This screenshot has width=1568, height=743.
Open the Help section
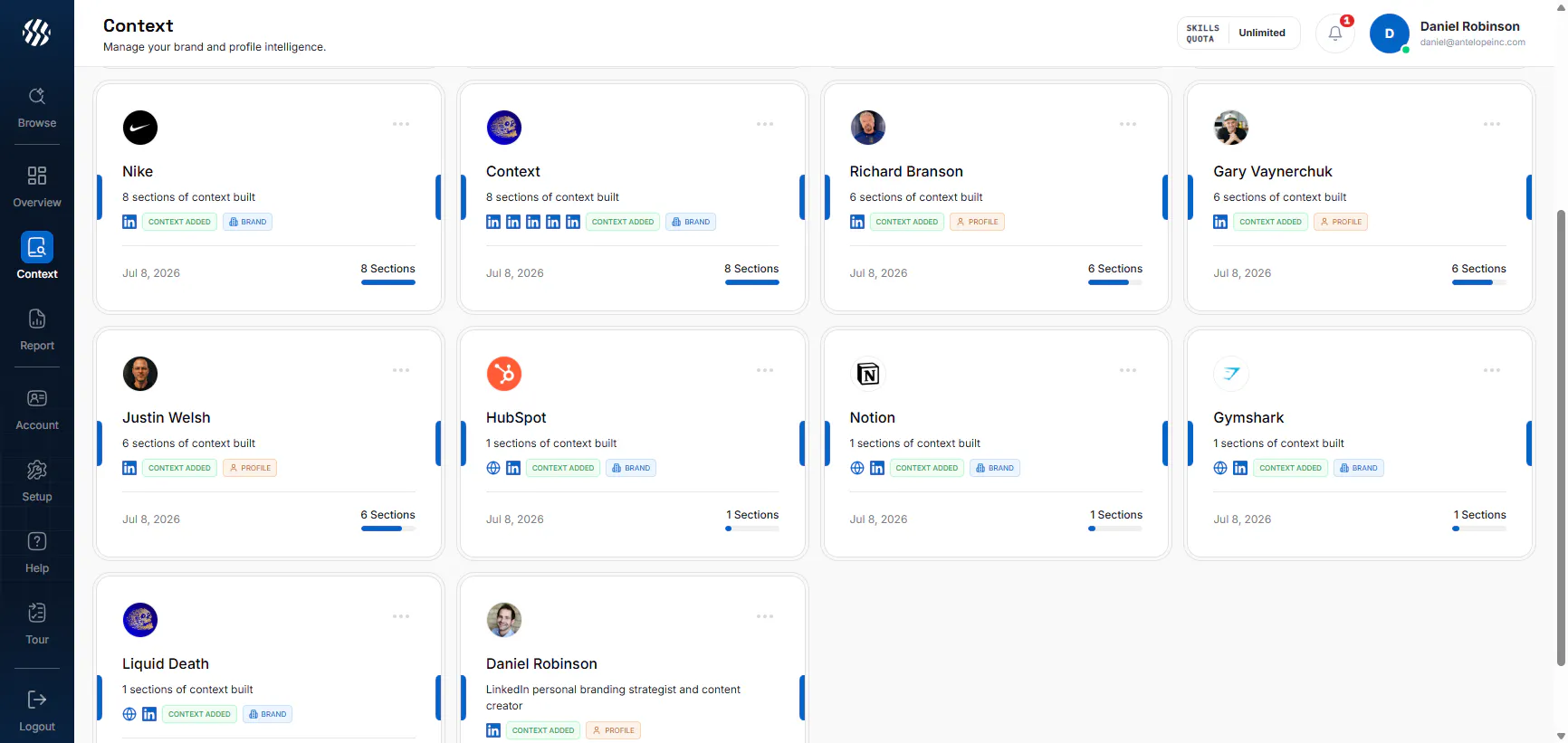[x=37, y=553]
